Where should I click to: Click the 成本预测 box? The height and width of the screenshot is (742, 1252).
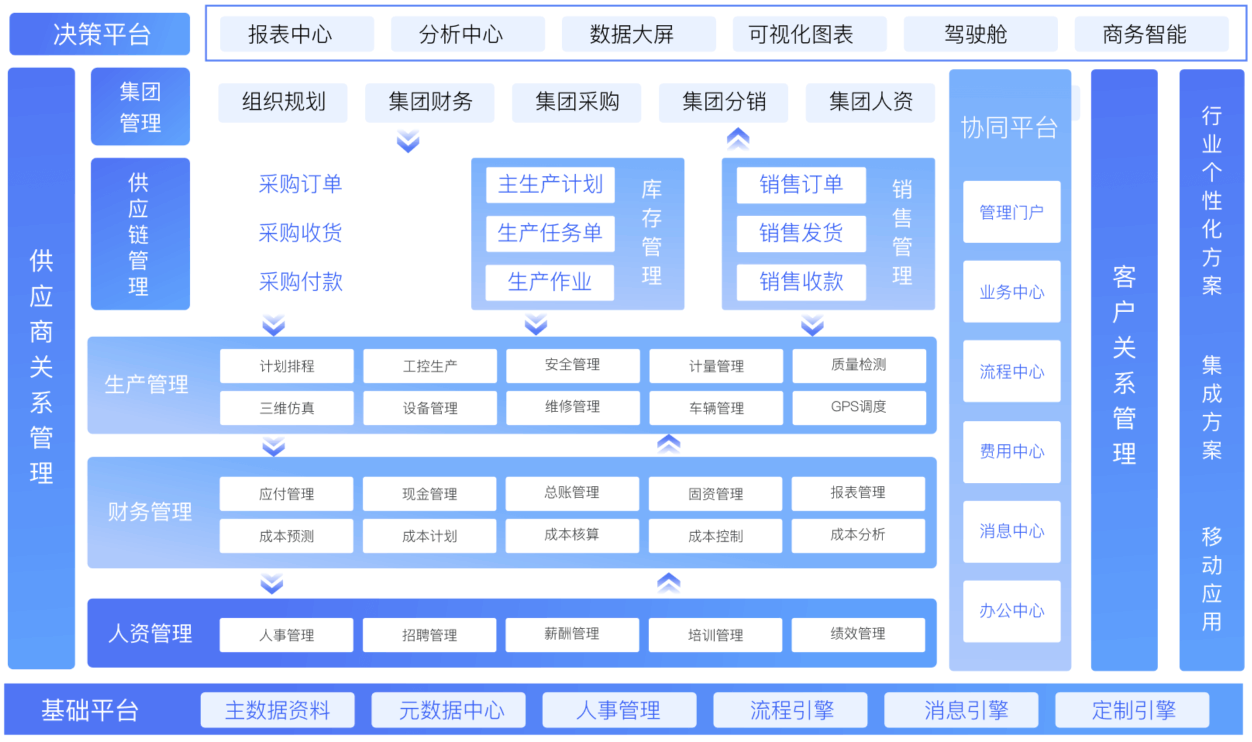pyautogui.click(x=287, y=536)
